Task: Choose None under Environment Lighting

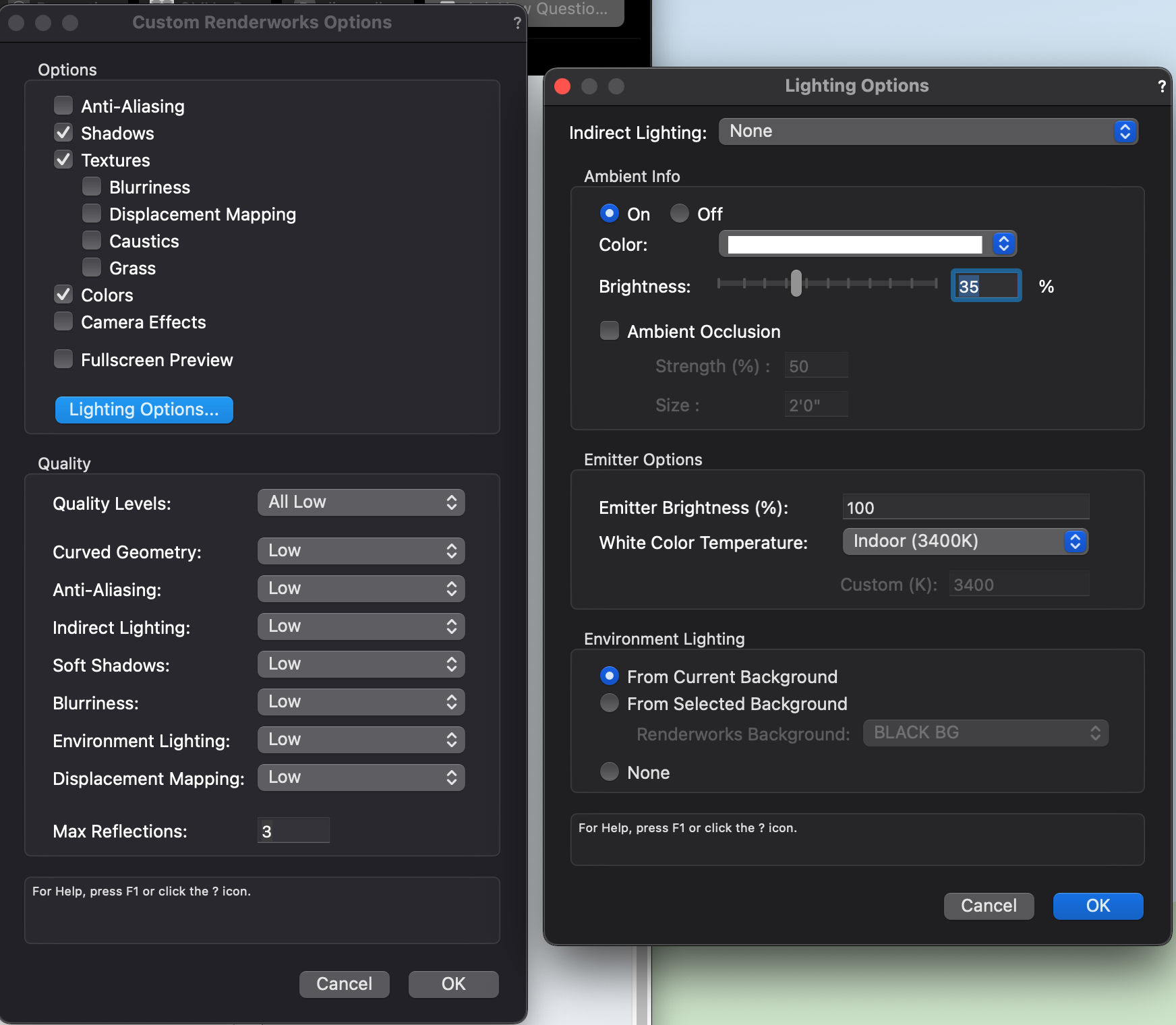Action: [609, 772]
